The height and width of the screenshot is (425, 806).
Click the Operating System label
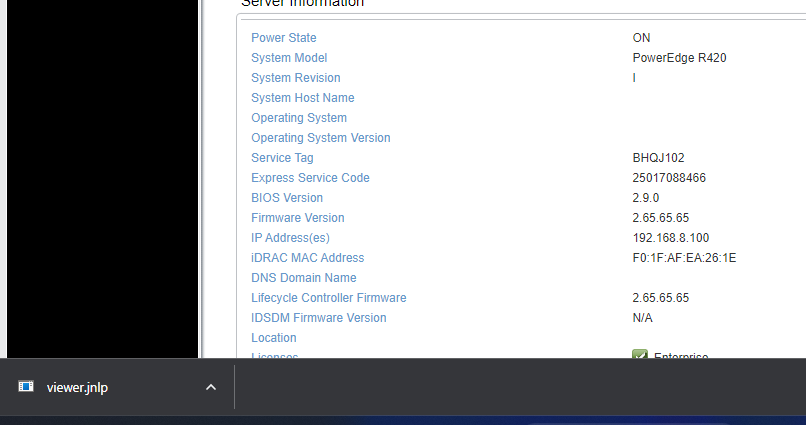point(299,118)
